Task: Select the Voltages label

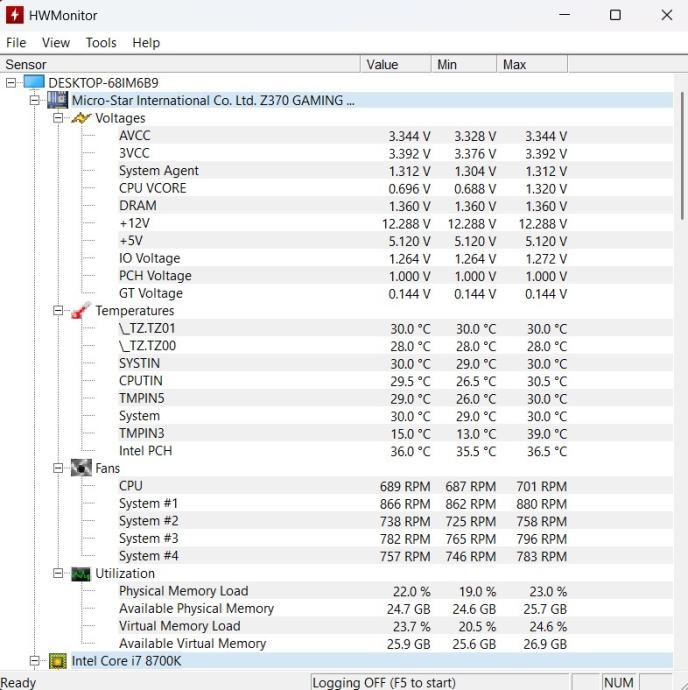Action: [120, 118]
